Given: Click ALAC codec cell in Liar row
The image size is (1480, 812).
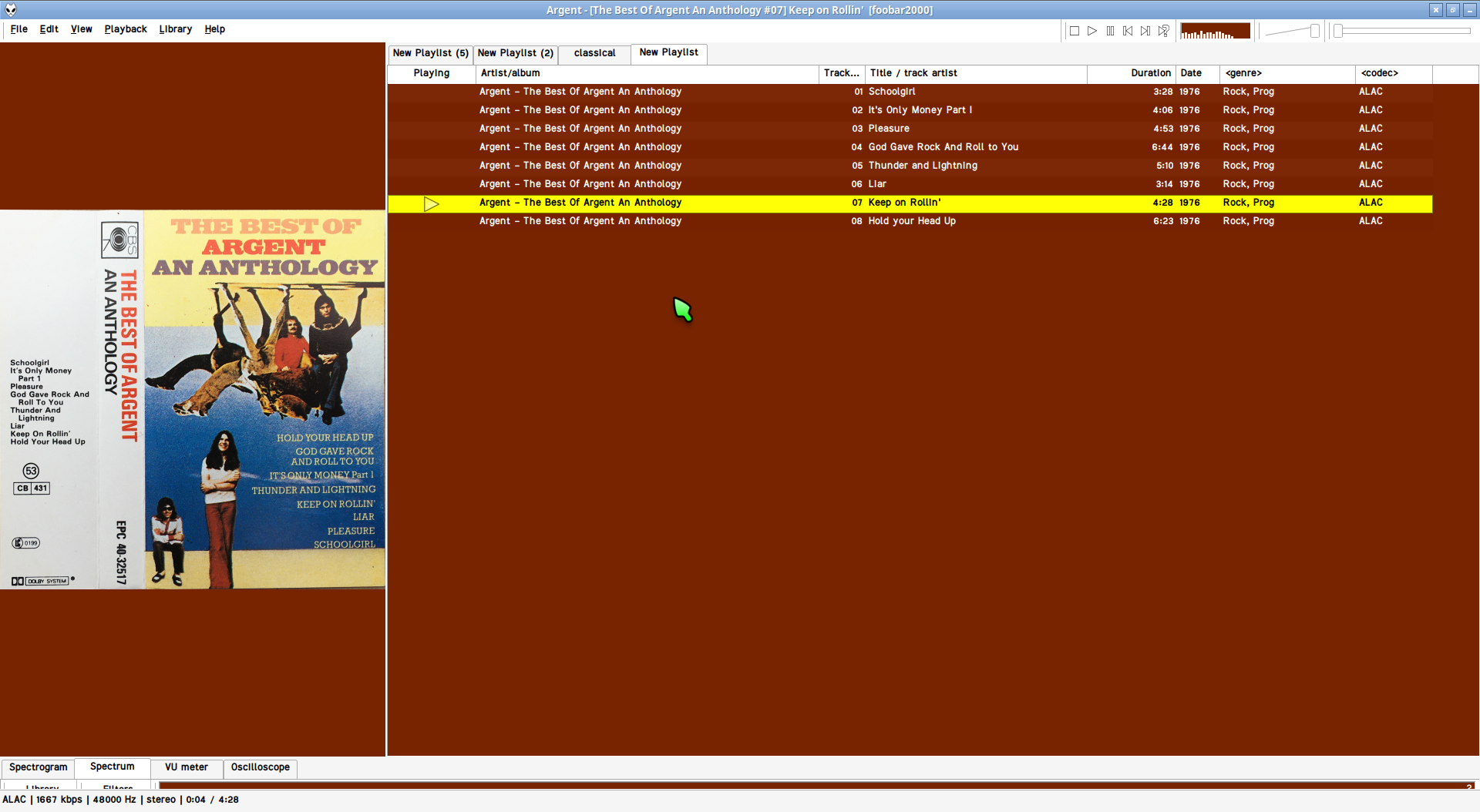Looking at the screenshot, I should coord(1371,184).
